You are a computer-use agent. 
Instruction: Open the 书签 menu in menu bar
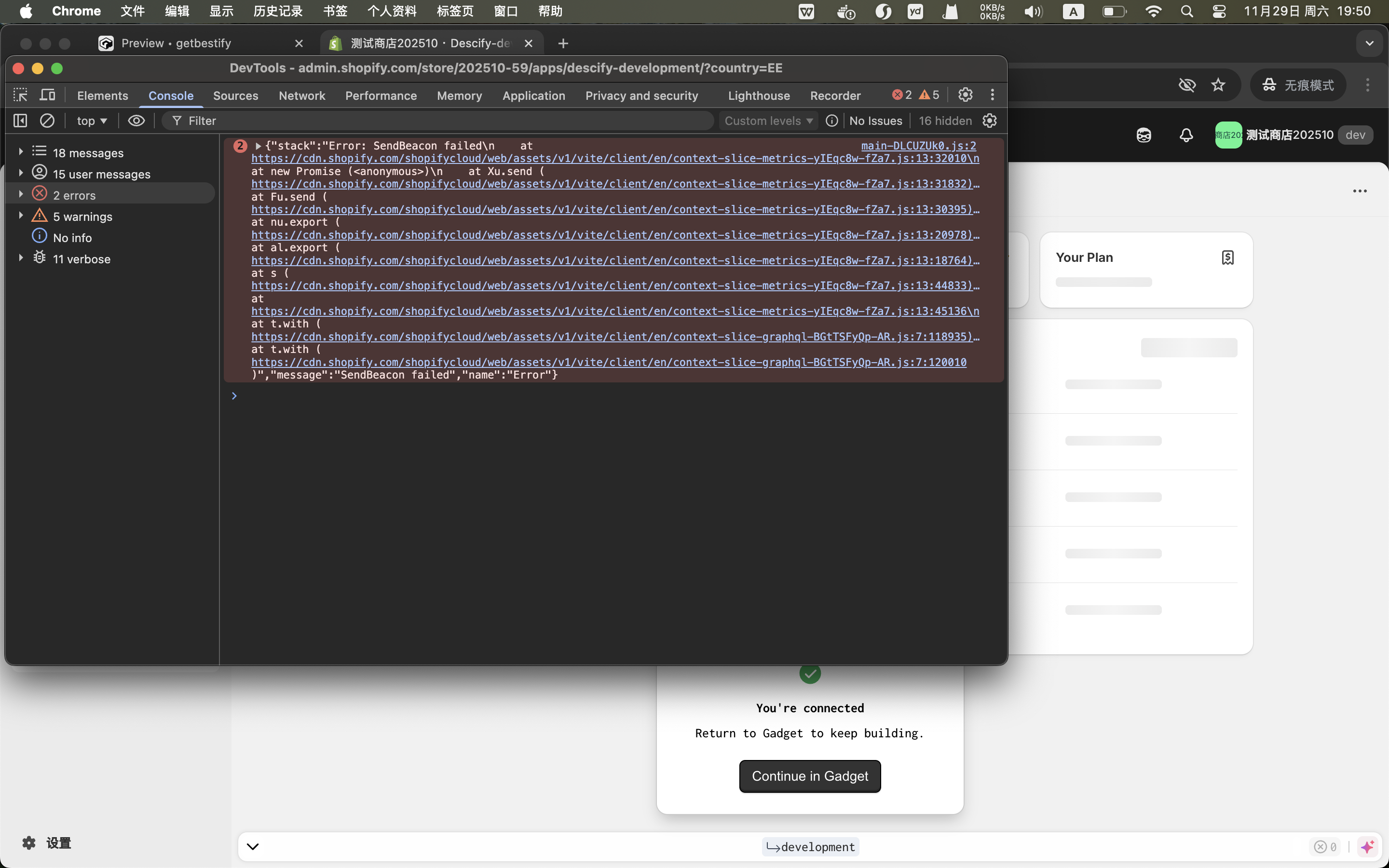coord(335,11)
